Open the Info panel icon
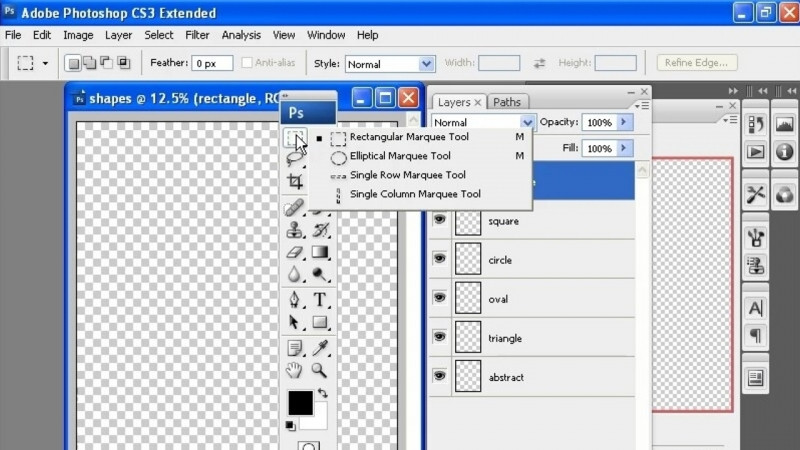Image resolution: width=800 pixels, height=450 pixels. pyautogui.click(x=785, y=152)
